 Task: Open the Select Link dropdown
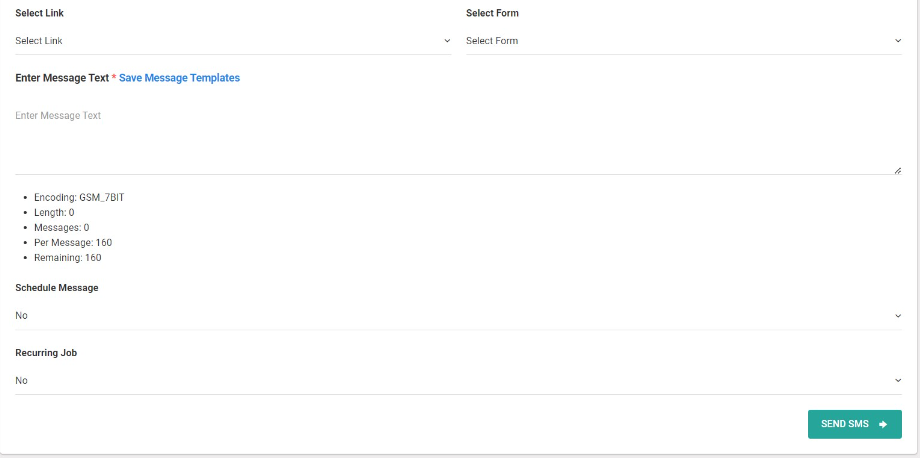pos(233,41)
